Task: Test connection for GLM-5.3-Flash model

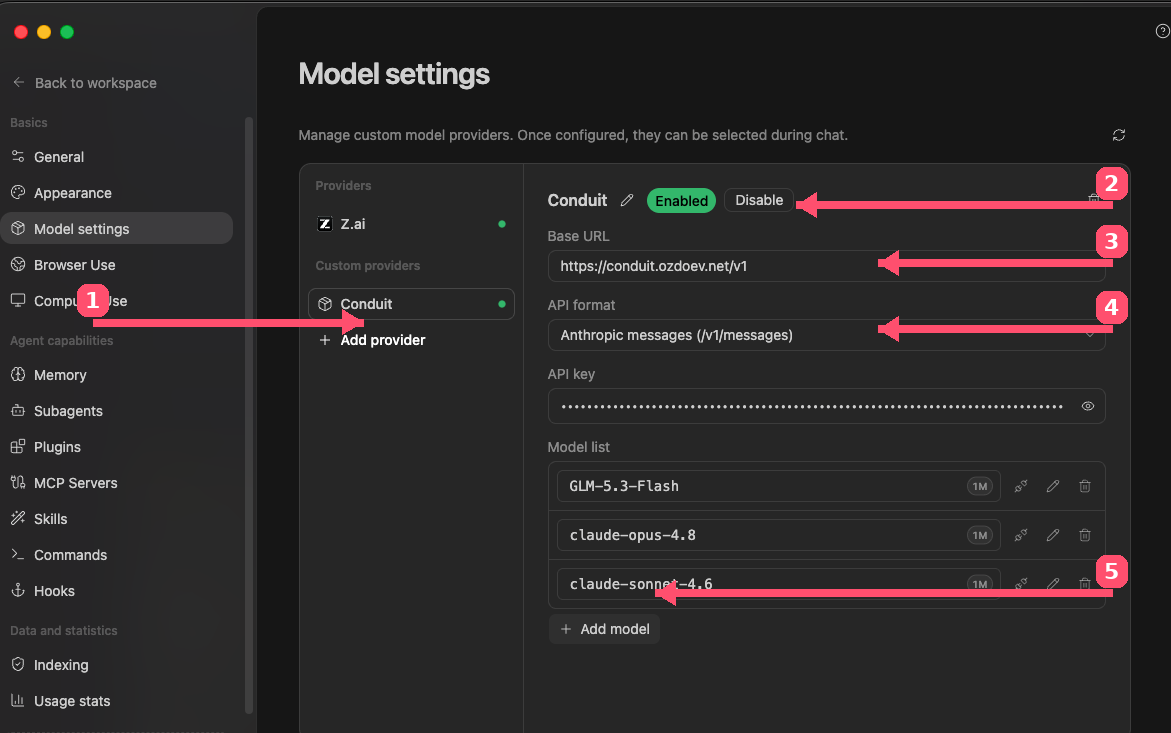Action: pos(1021,486)
